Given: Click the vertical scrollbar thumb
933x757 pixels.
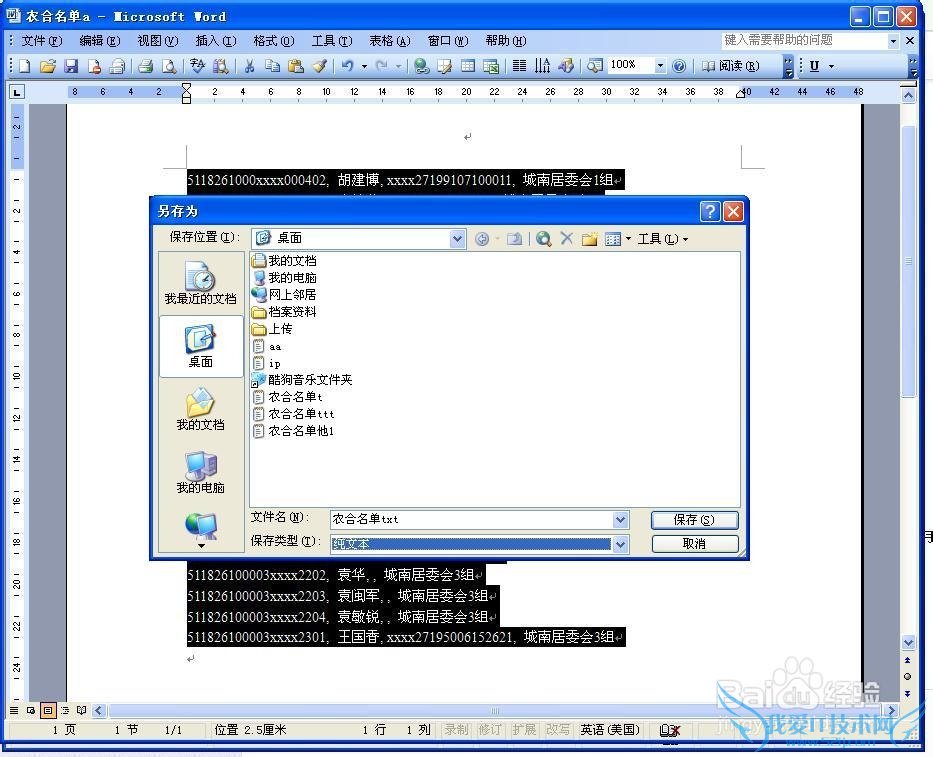Looking at the screenshot, I should [x=908, y=262].
